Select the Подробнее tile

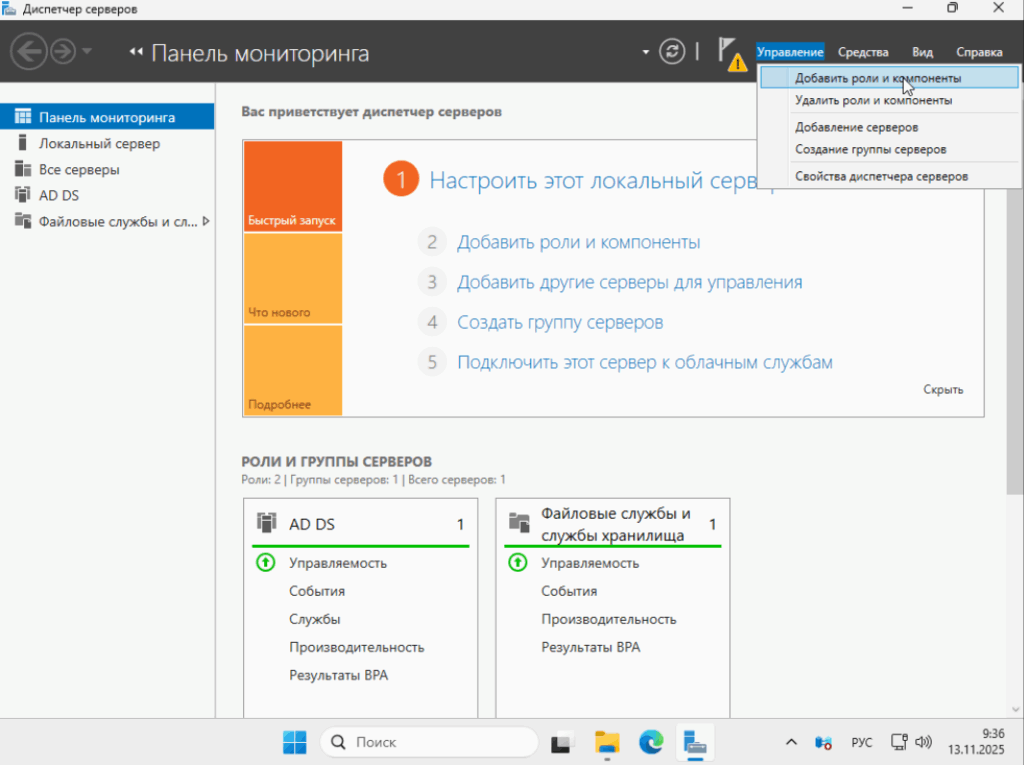(x=293, y=370)
